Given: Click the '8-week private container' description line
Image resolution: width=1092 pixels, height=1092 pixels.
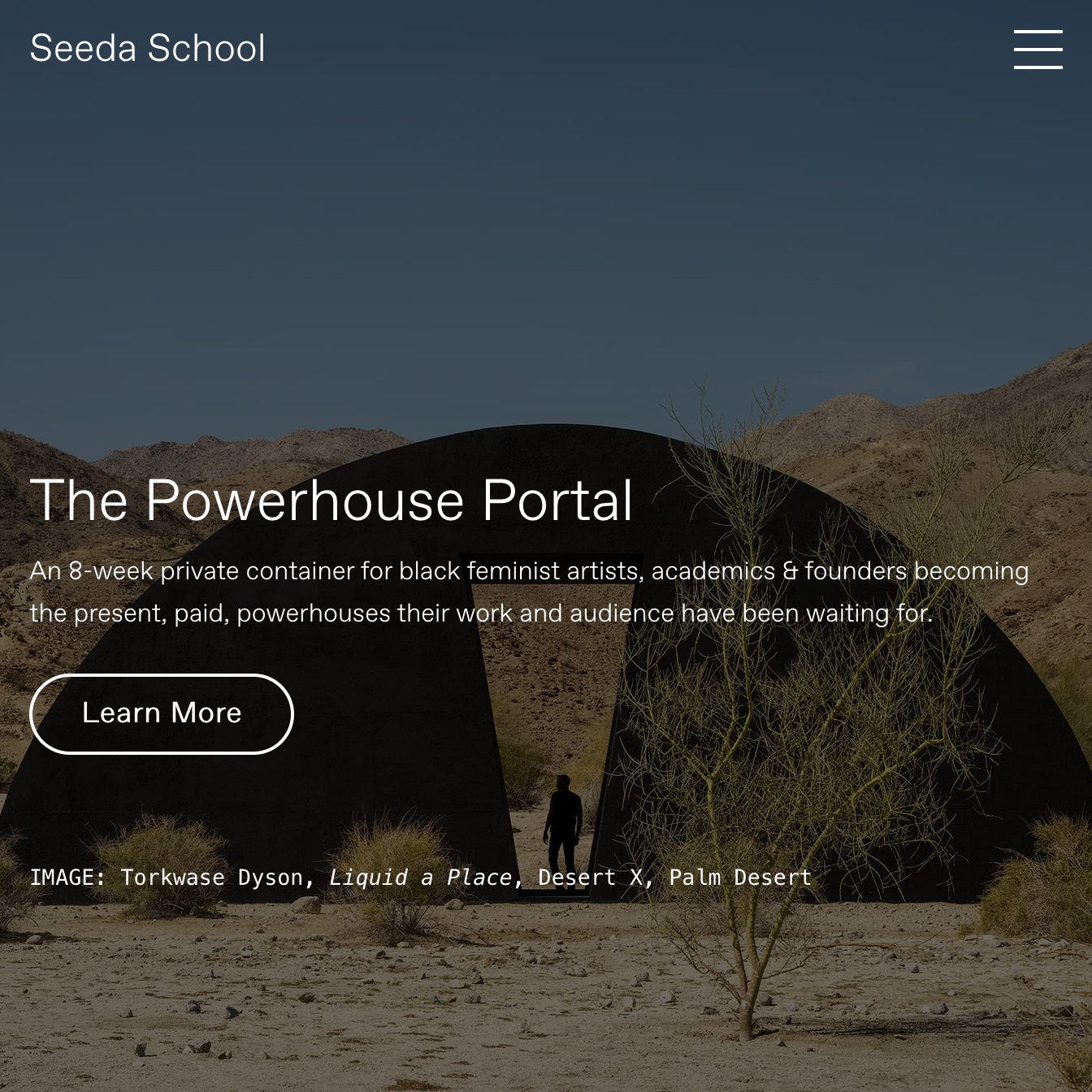Looking at the screenshot, I should coord(529,571).
